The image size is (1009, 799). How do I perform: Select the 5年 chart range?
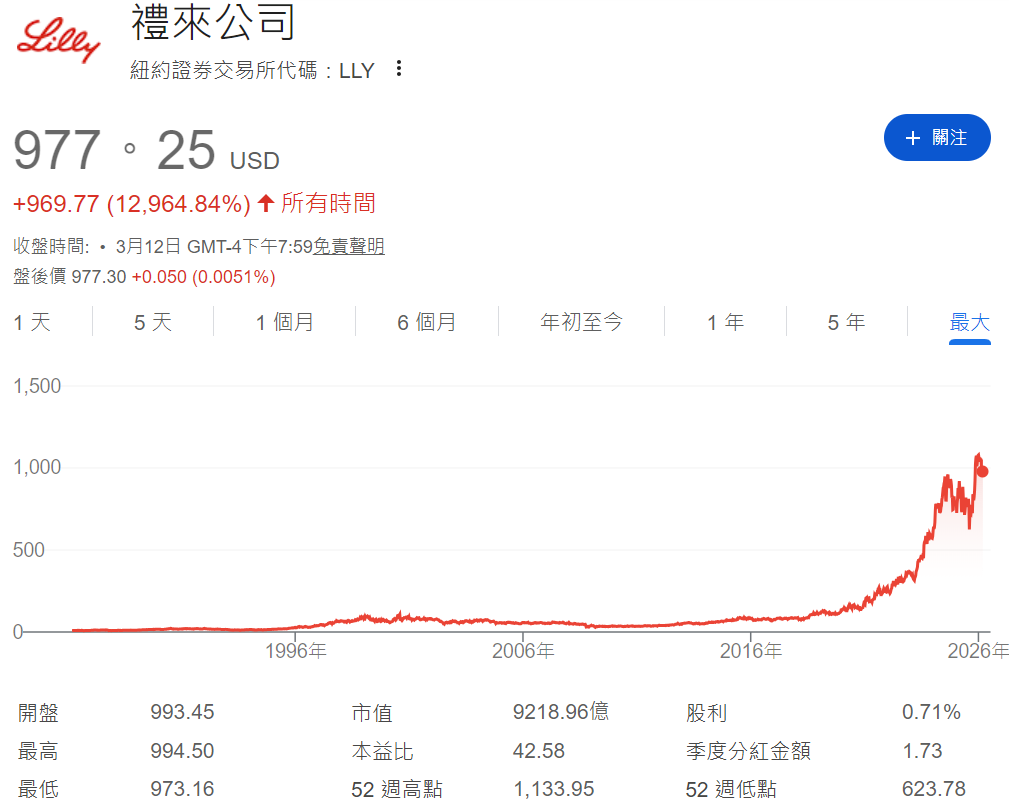click(845, 322)
